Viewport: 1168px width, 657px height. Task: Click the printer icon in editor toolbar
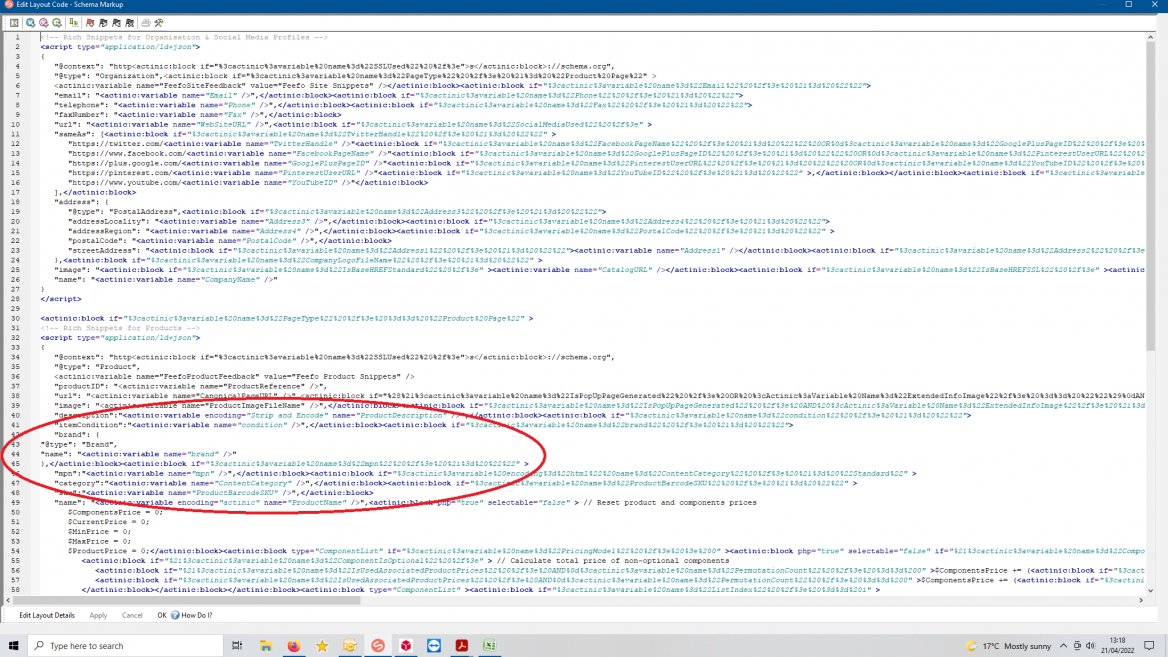[146, 22]
